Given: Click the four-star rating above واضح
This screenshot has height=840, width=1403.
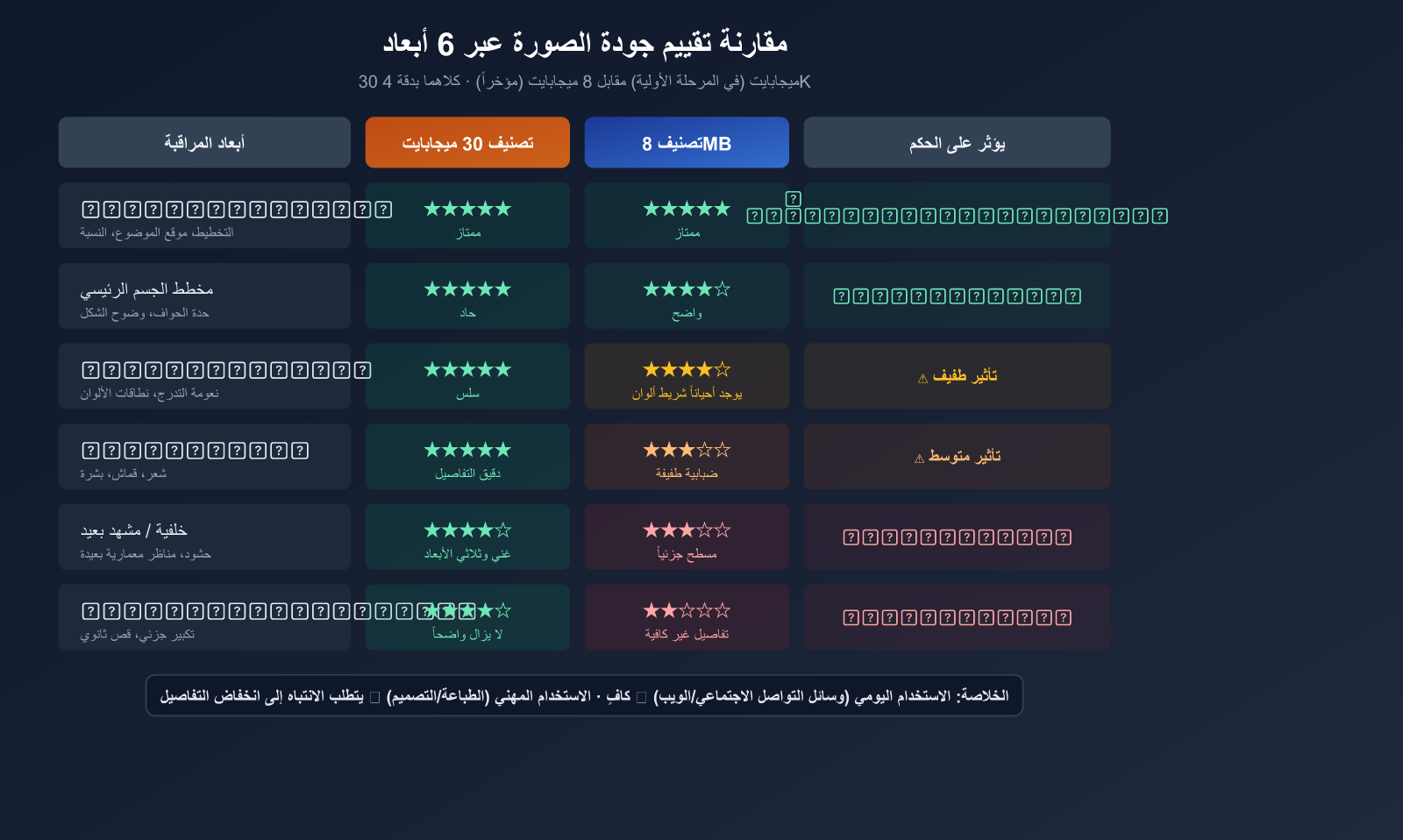Looking at the screenshot, I should coord(687,289).
